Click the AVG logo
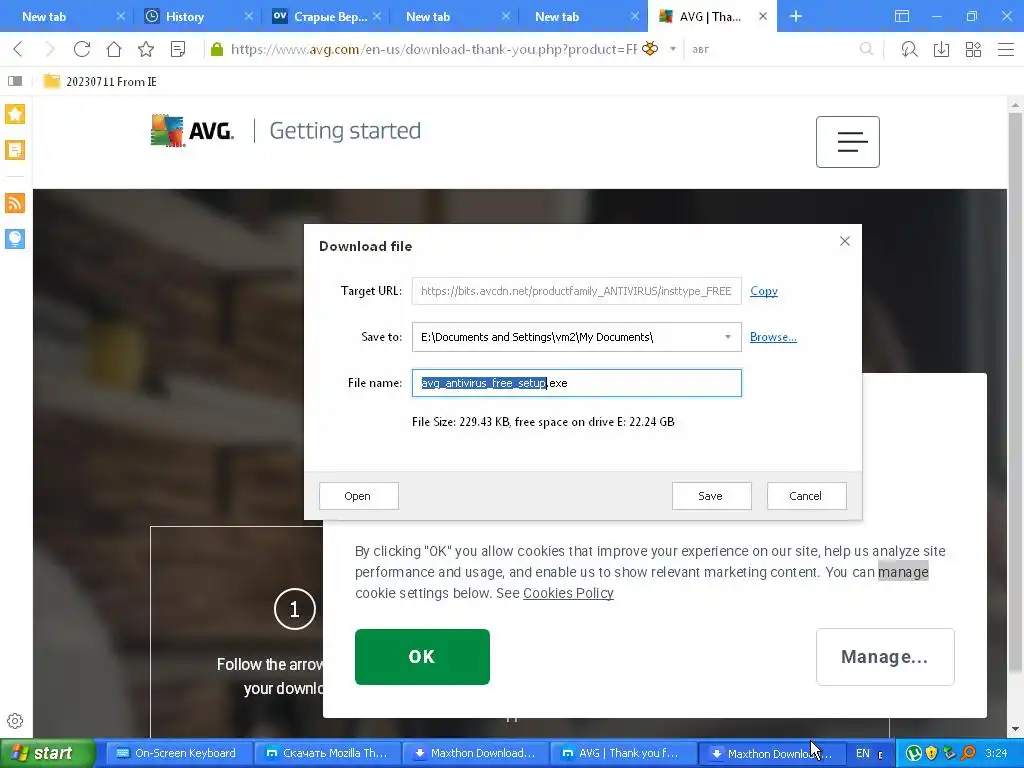The image size is (1024, 768). pyautogui.click(x=192, y=131)
